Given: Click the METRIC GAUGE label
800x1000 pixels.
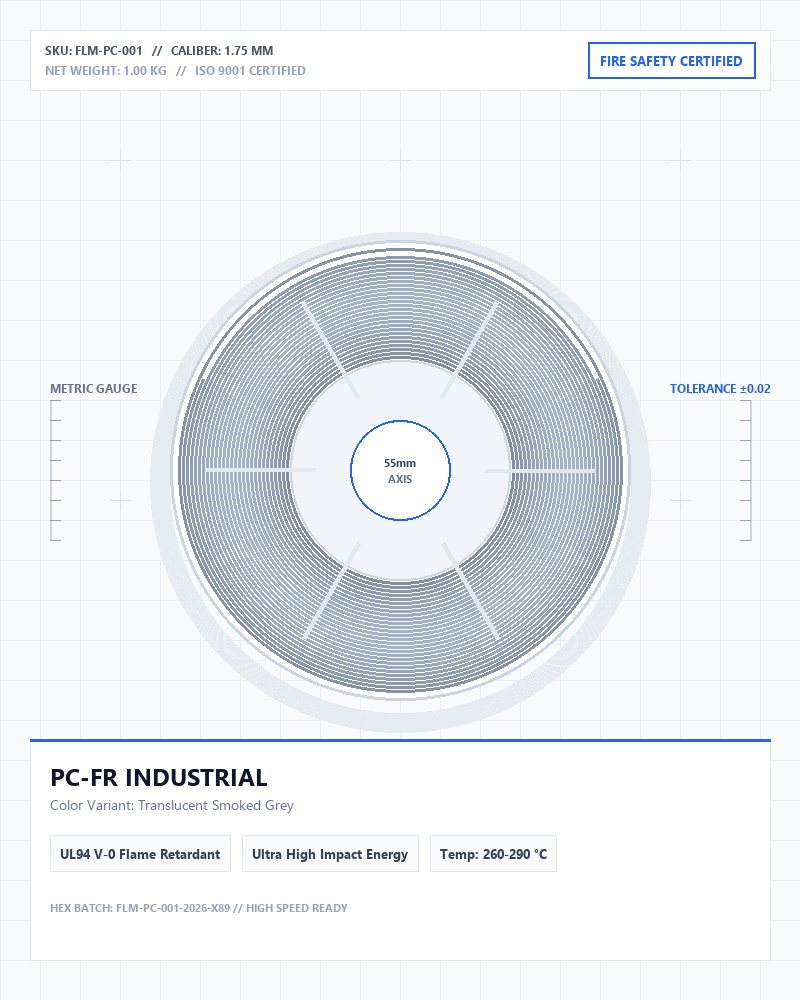Looking at the screenshot, I should (x=94, y=388).
